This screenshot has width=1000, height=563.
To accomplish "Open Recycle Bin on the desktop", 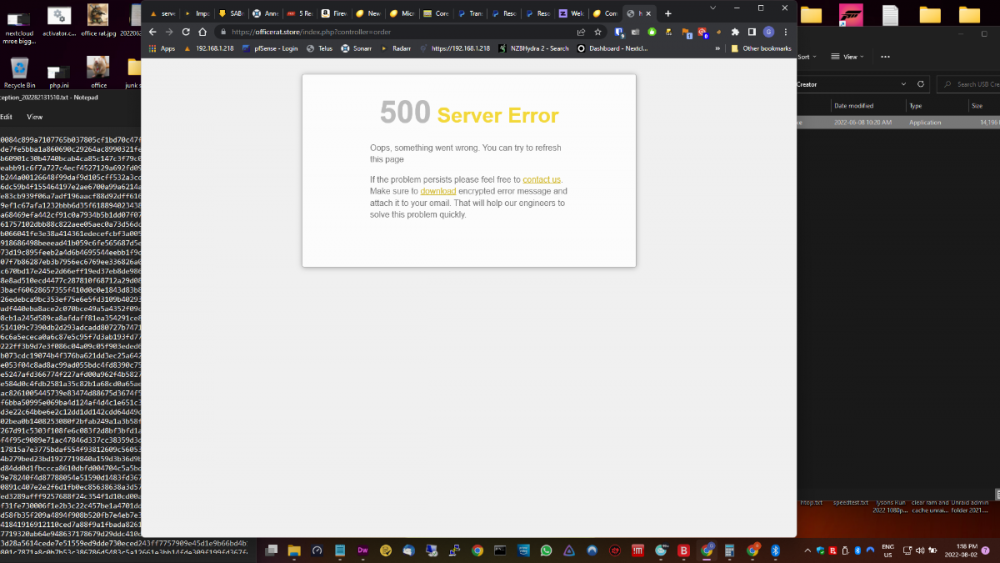I will 19,72.
